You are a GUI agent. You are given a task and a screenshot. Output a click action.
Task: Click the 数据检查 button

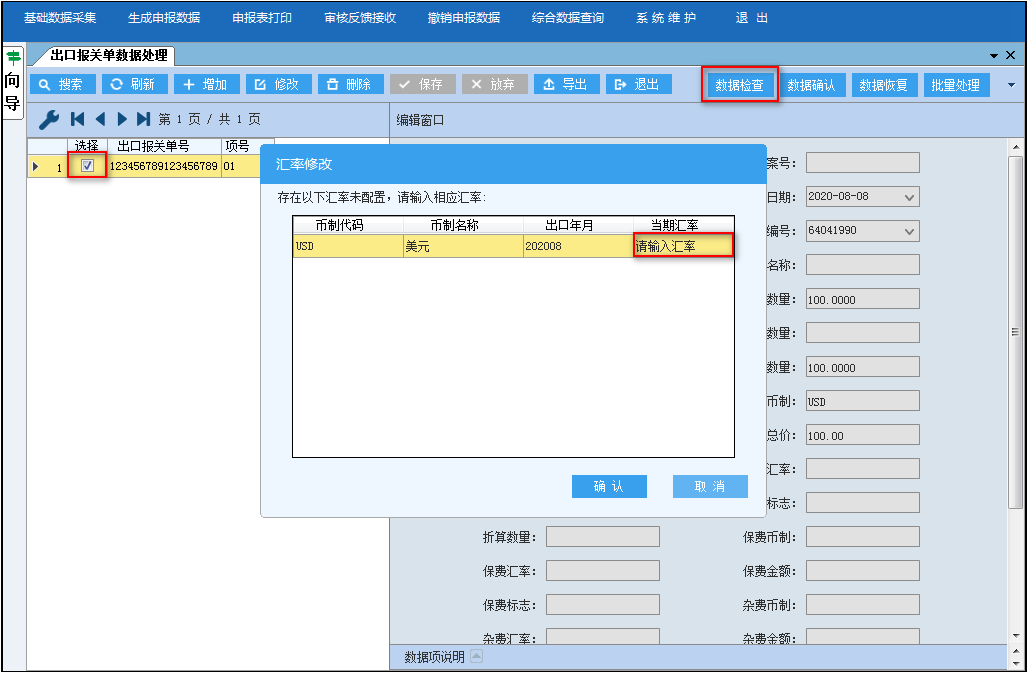pyautogui.click(x=740, y=86)
